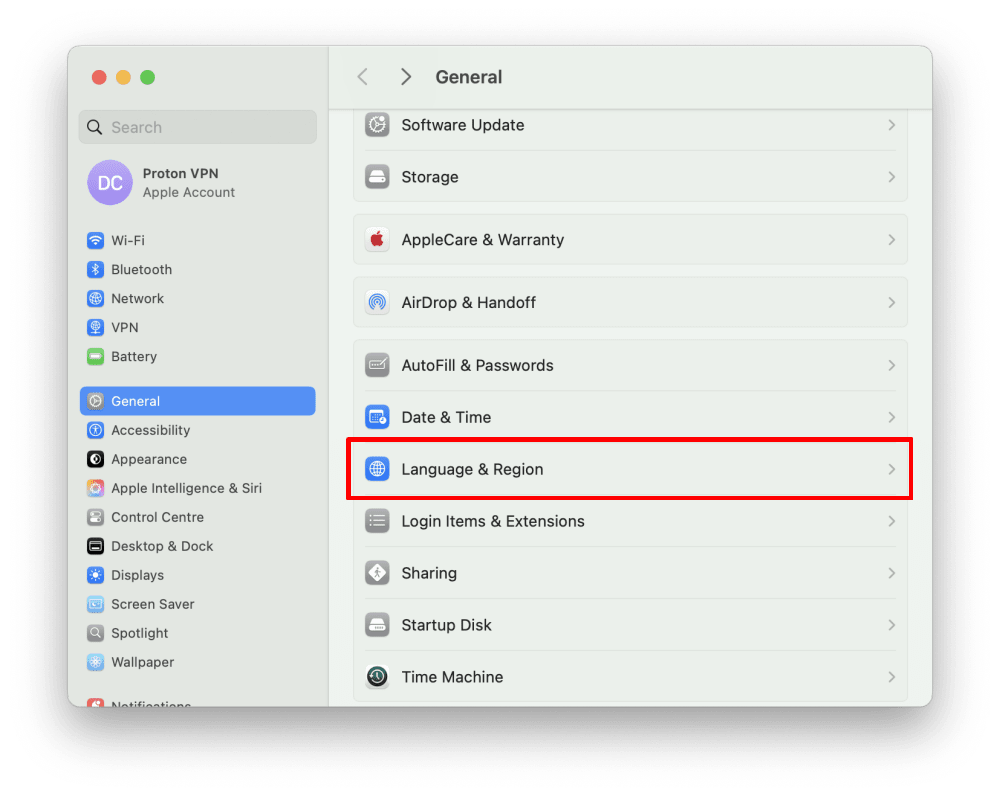Click the Spotlight magnifier icon
This screenshot has width=1000, height=796.
click(96, 633)
